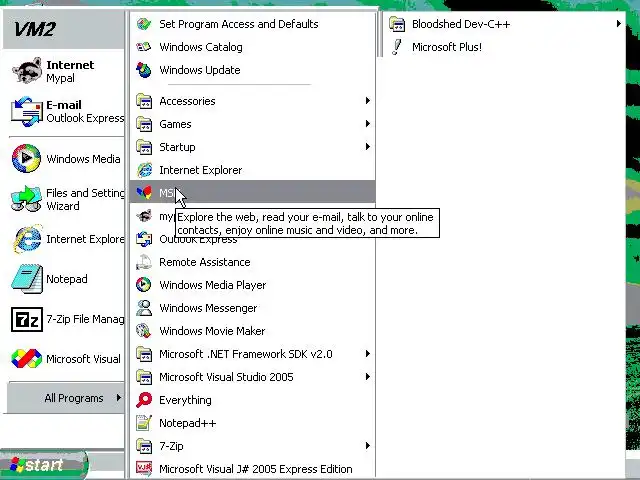
Task: Click the Windows Messenger icon
Action: tap(144, 308)
